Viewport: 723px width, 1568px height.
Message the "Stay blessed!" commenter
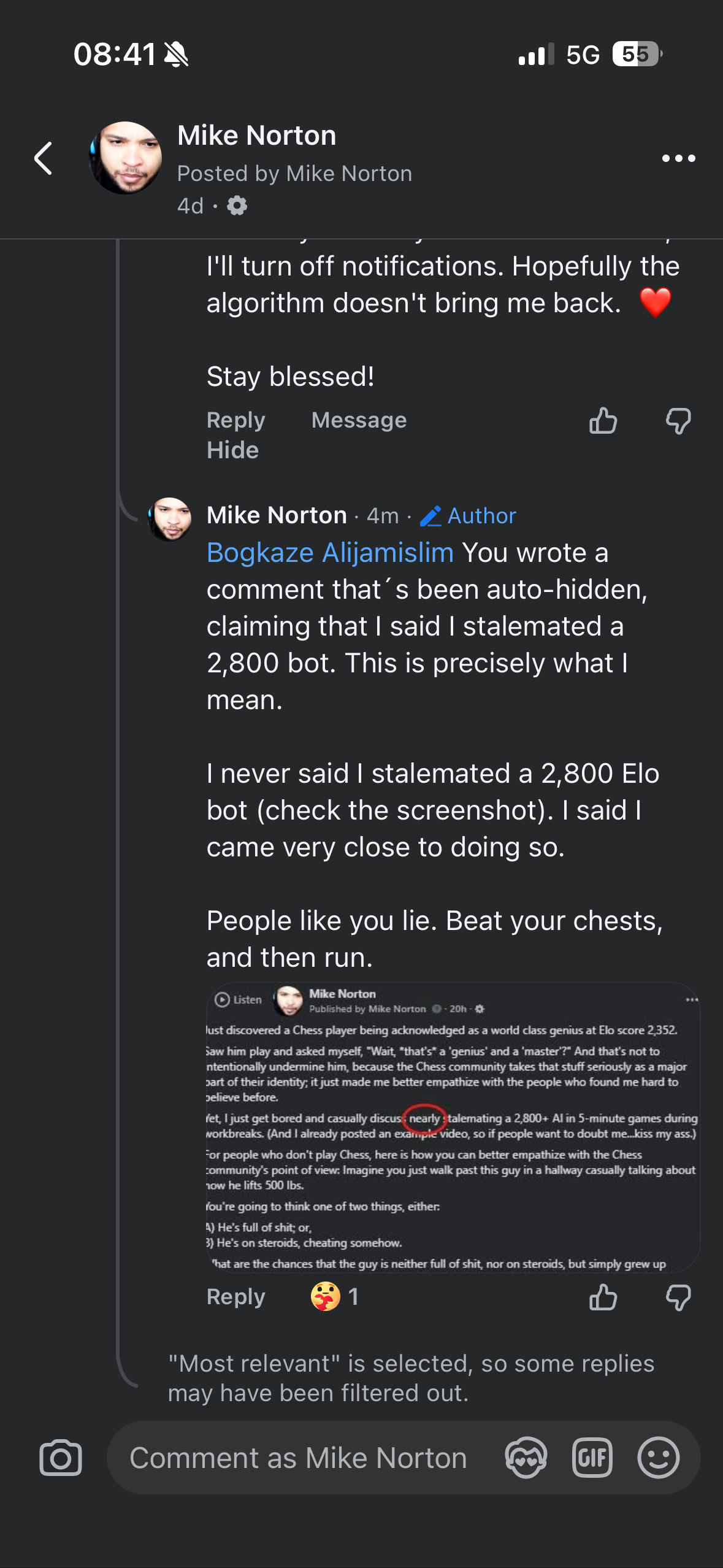point(359,420)
